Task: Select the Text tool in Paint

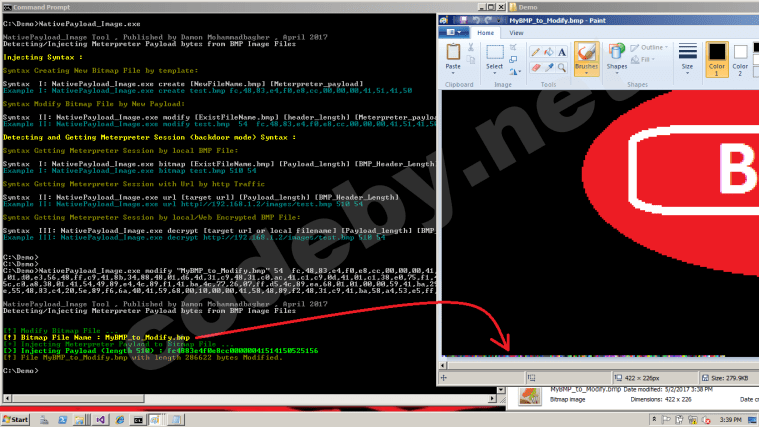Action: [x=562, y=52]
